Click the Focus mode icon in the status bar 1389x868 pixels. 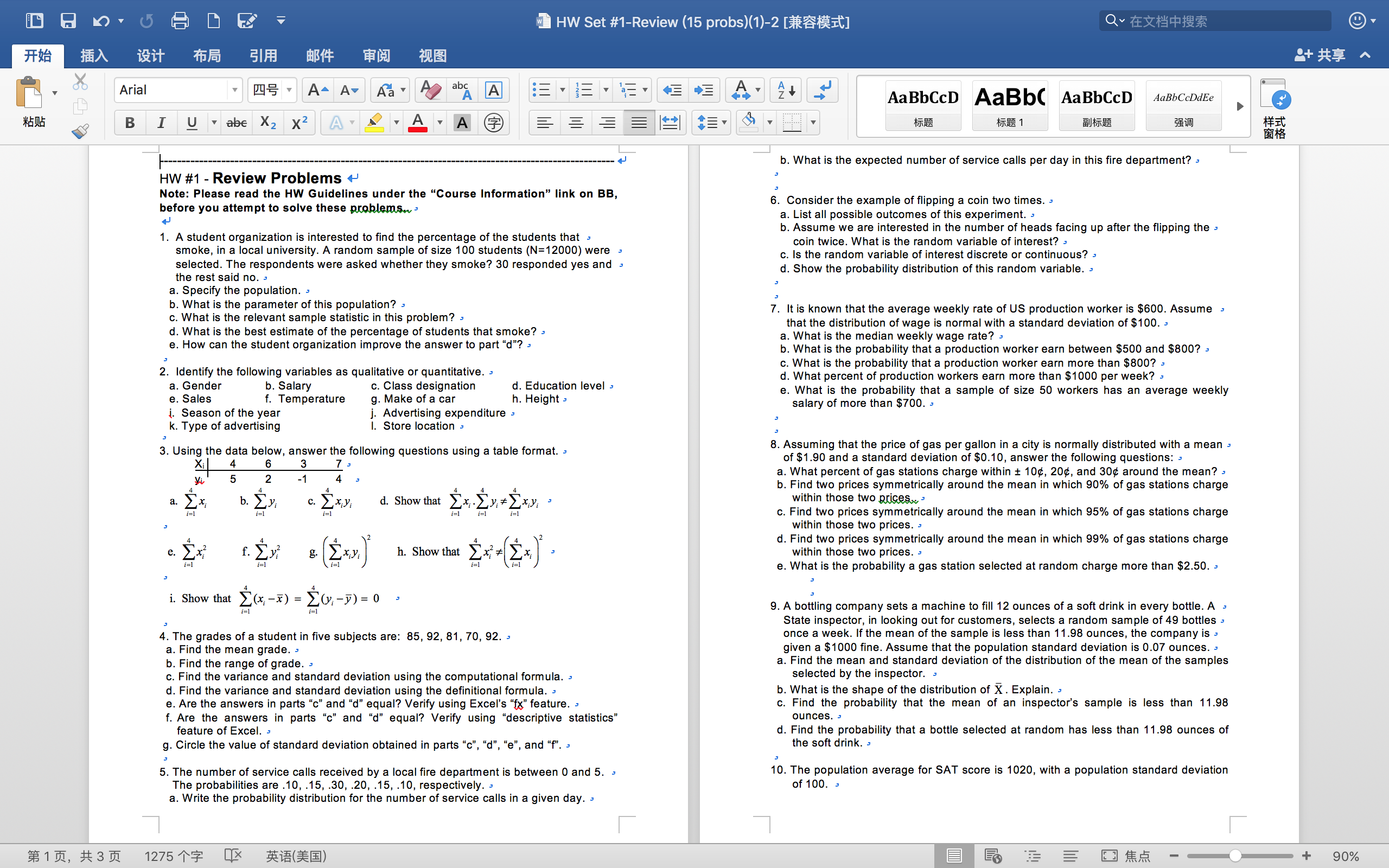(x=1109, y=856)
